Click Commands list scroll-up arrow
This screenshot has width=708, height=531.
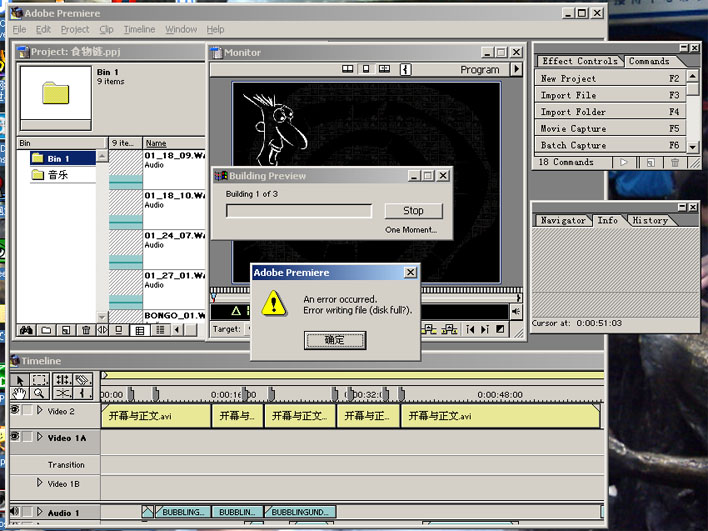click(693, 75)
